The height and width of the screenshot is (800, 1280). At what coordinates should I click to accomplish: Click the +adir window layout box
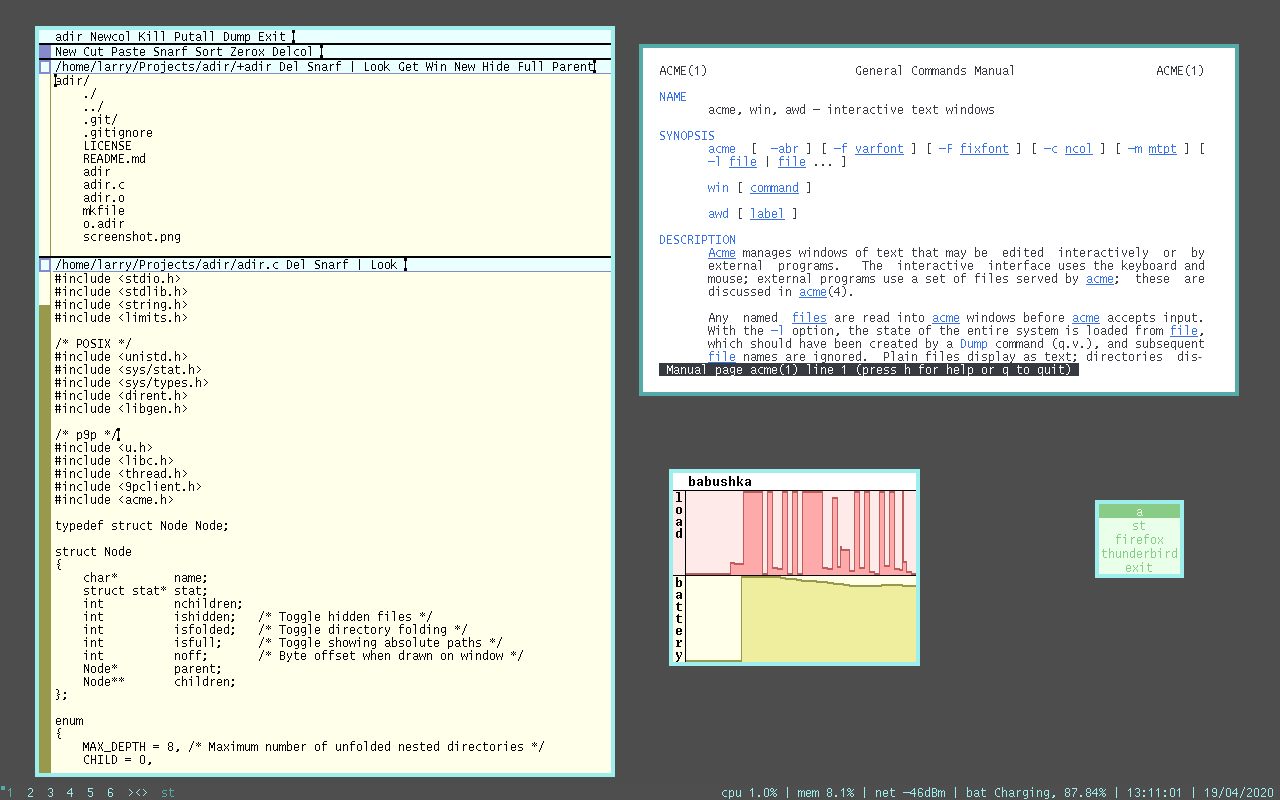[44, 67]
